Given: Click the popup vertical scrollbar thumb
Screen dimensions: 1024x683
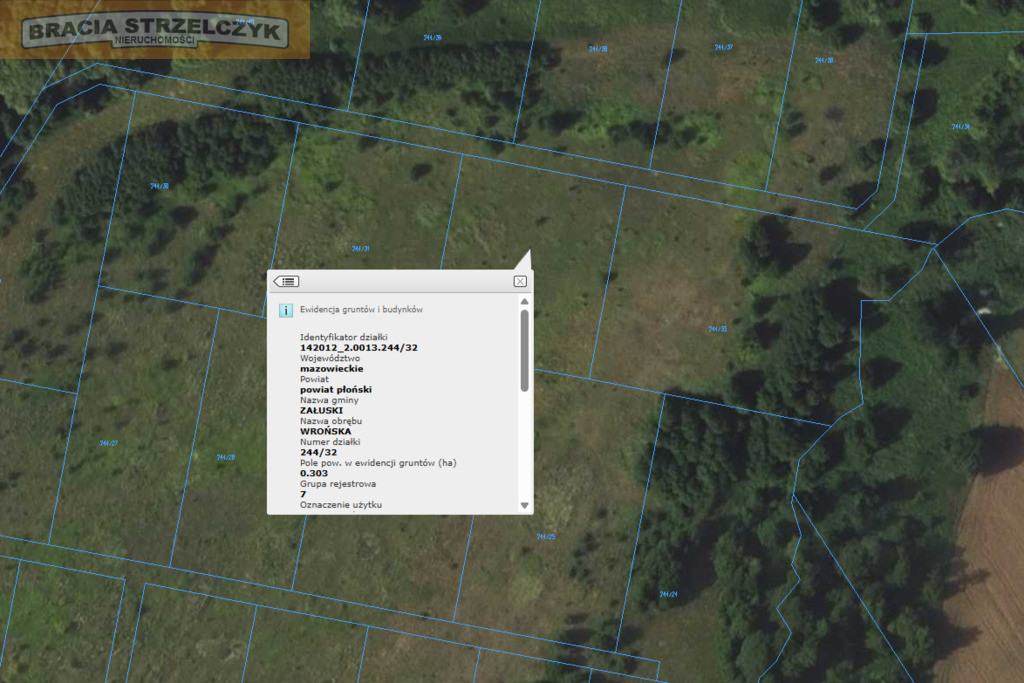Looking at the screenshot, I should coord(524,351).
